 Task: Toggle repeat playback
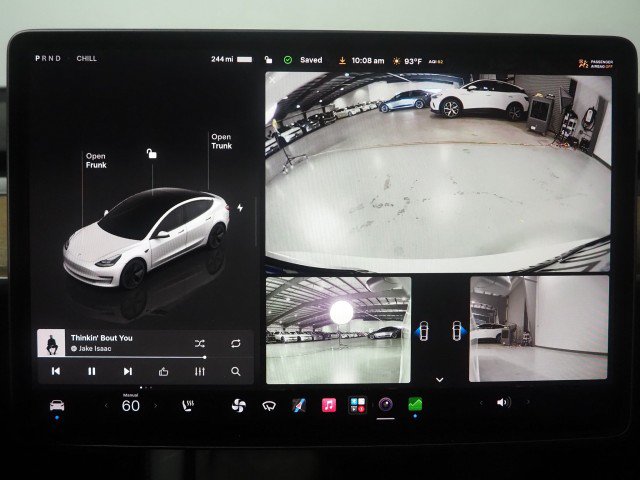coord(236,344)
